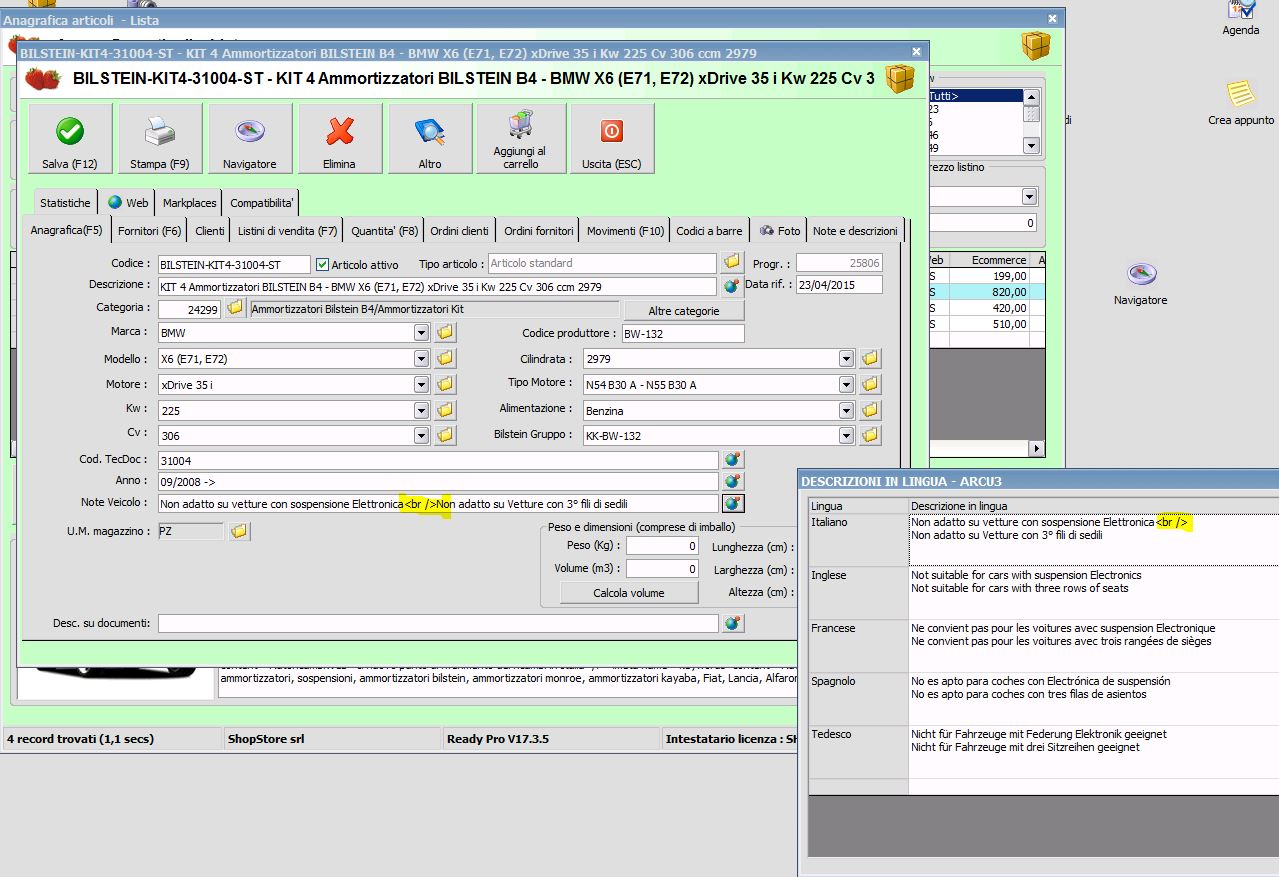Expand the Alimentazione dropdown
The height and width of the screenshot is (877, 1279).
pyautogui.click(x=846, y=411)
